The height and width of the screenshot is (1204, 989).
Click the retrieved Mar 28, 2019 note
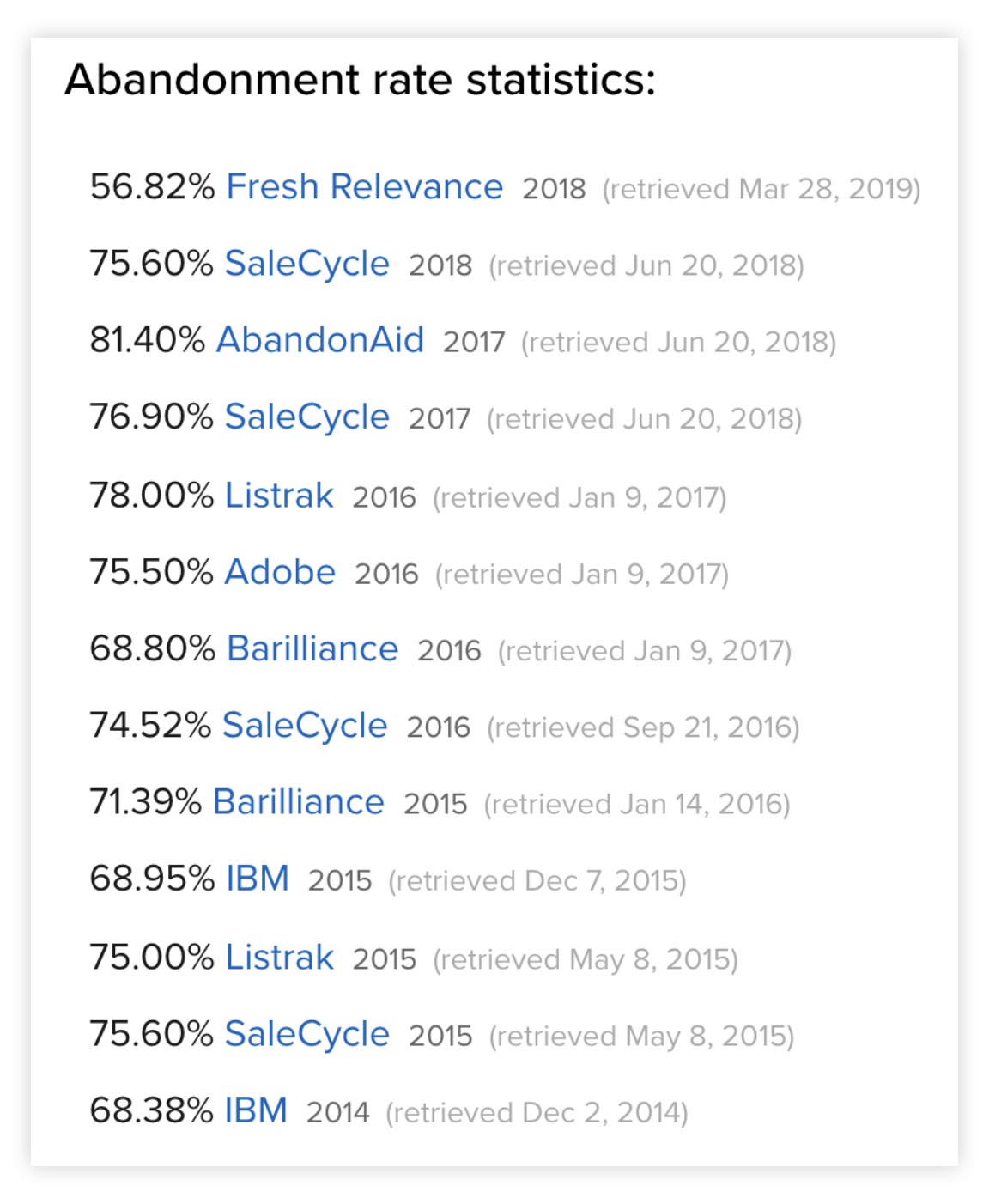point(761,189)
